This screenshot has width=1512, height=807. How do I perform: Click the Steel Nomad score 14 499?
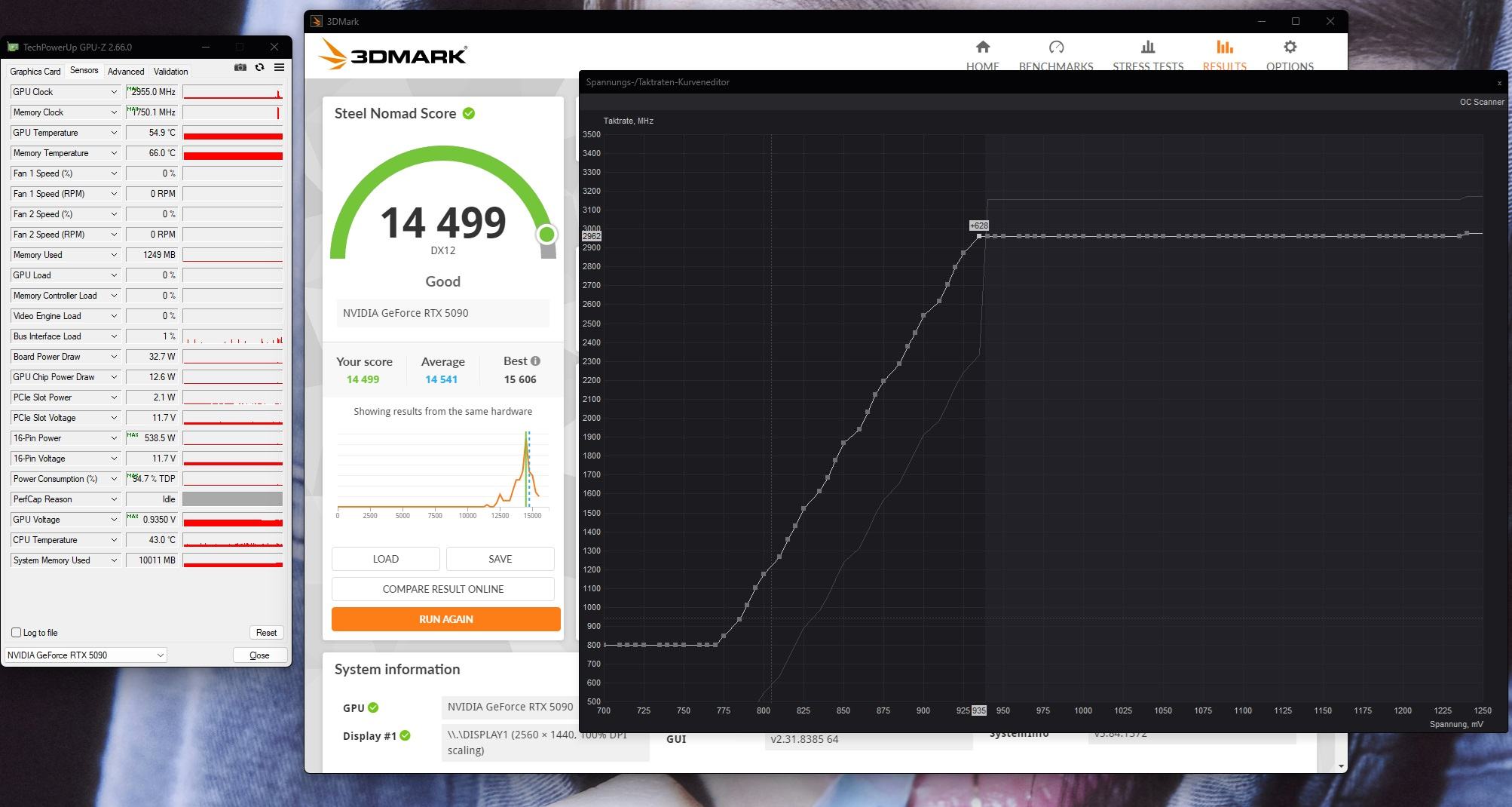443,223
